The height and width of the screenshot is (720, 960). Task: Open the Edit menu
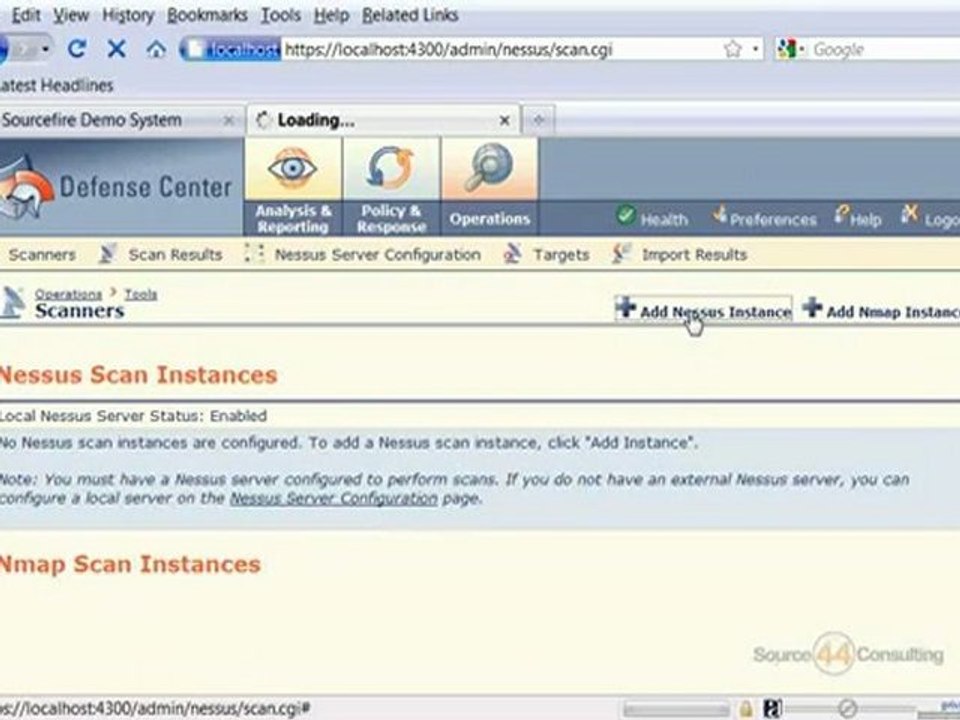pos(26,15)
